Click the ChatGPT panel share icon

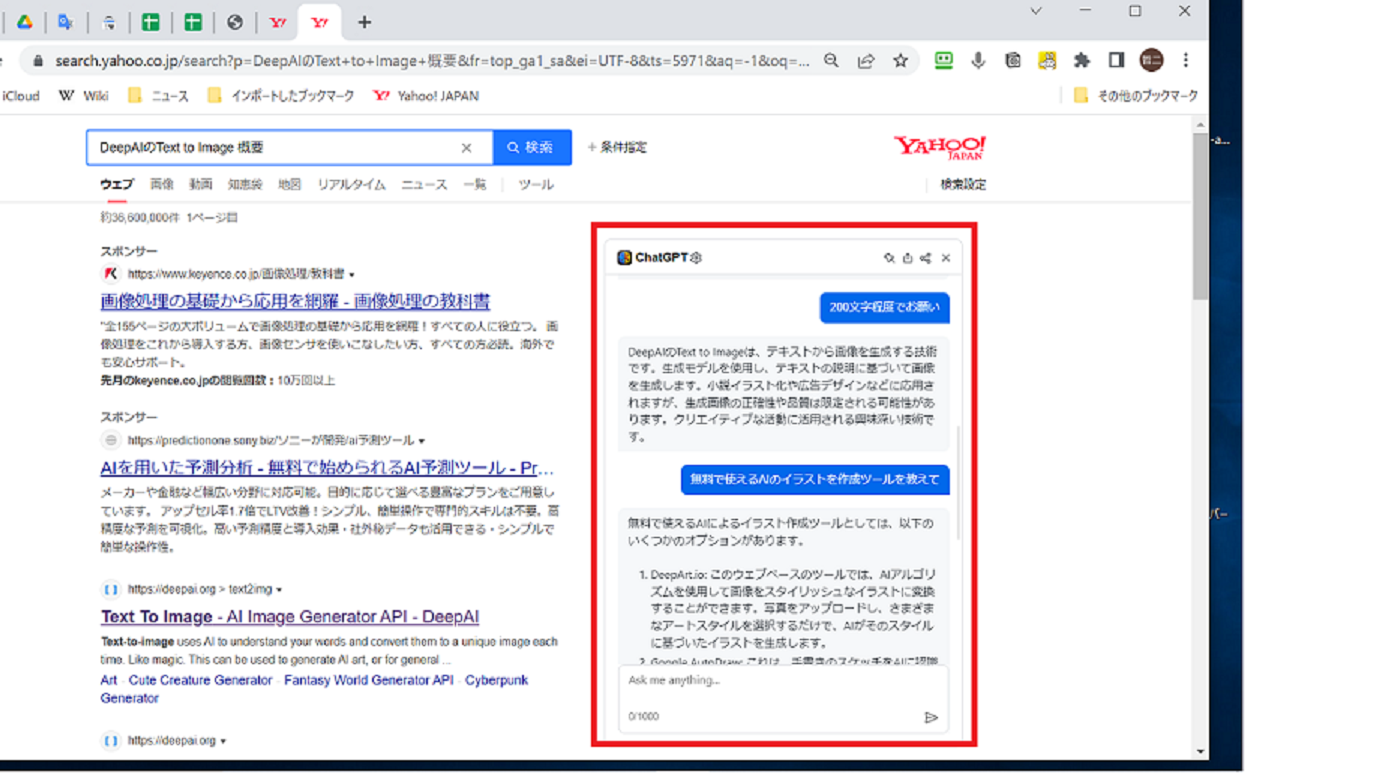(926, 258)
